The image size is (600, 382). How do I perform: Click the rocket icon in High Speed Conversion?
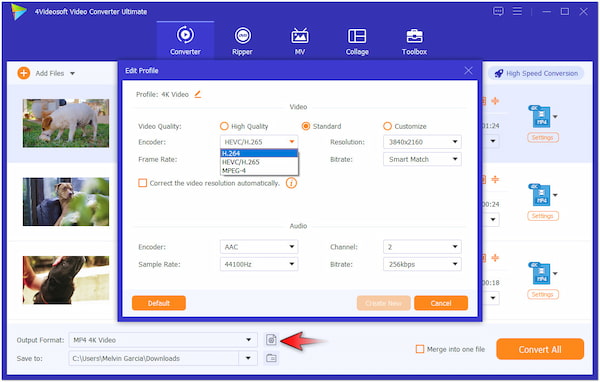pyautogui.click(x=498, y=73)
